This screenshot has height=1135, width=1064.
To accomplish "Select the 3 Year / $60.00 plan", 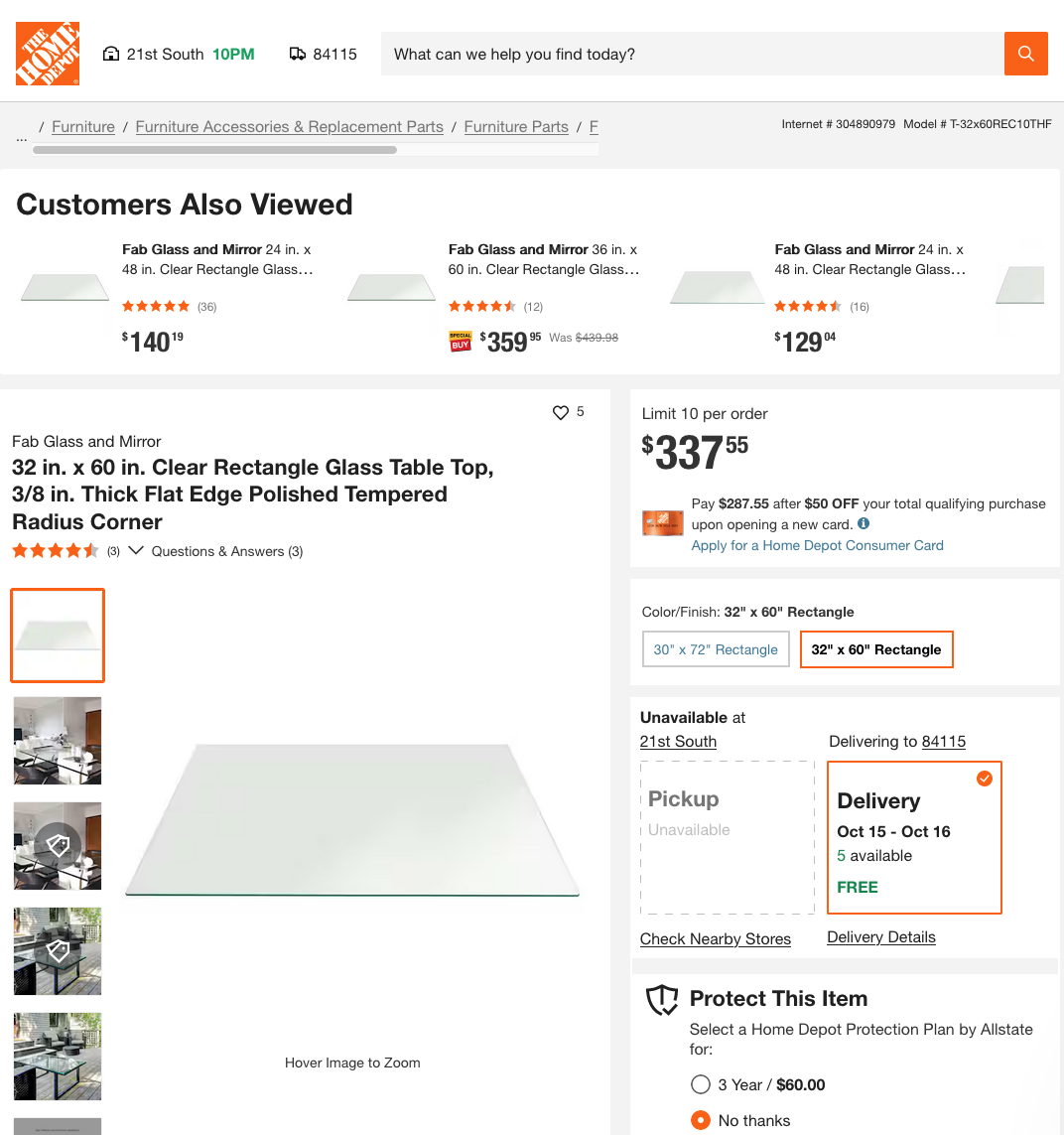I will pyautogui.click(x=701, y=1084).
